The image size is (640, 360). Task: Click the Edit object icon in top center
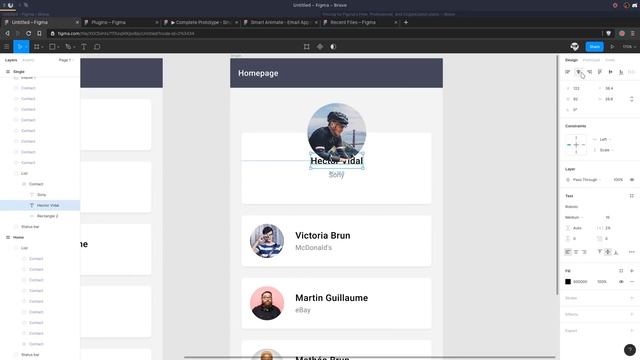(307, 47)
